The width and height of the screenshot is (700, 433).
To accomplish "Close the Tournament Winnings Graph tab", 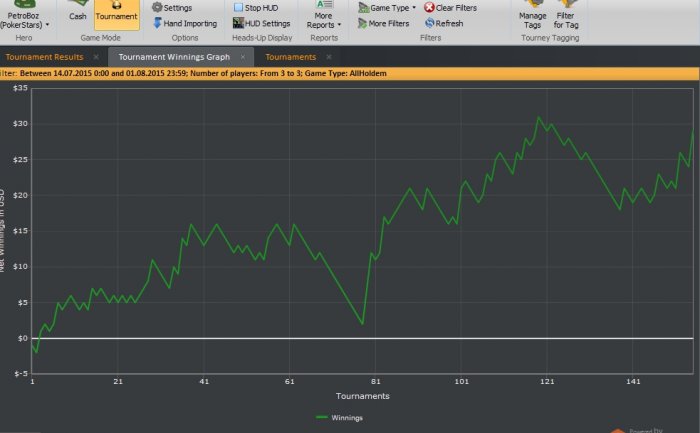I will point(243,57).
